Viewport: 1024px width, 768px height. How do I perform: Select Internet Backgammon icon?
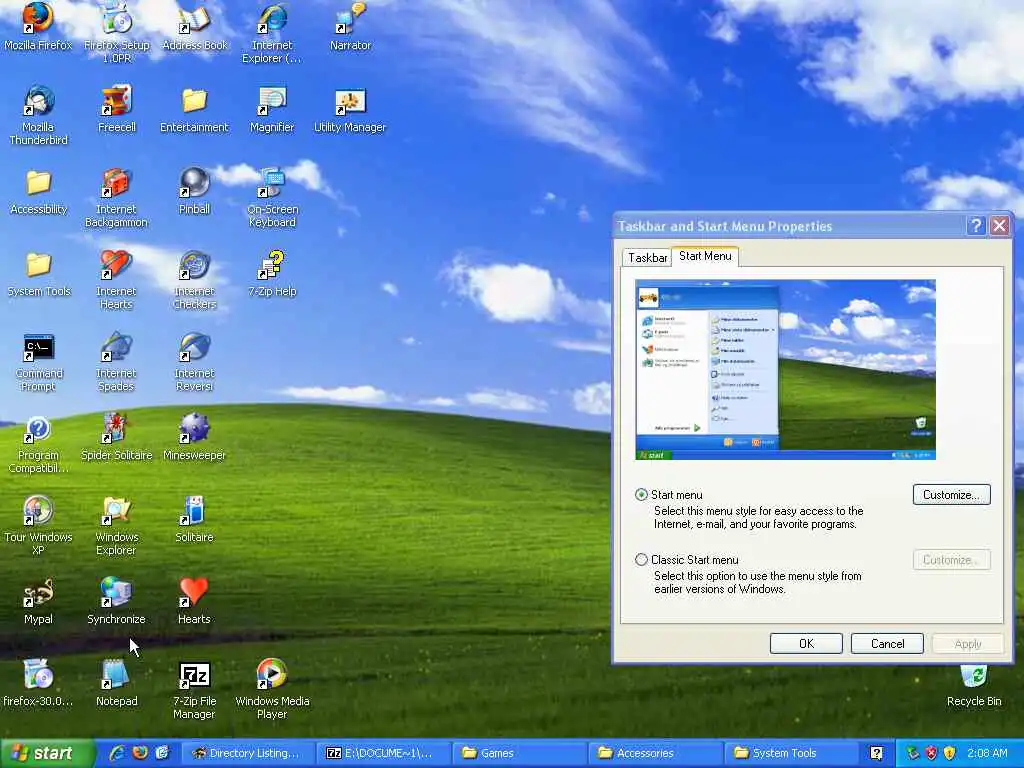(x=116, y=197)
